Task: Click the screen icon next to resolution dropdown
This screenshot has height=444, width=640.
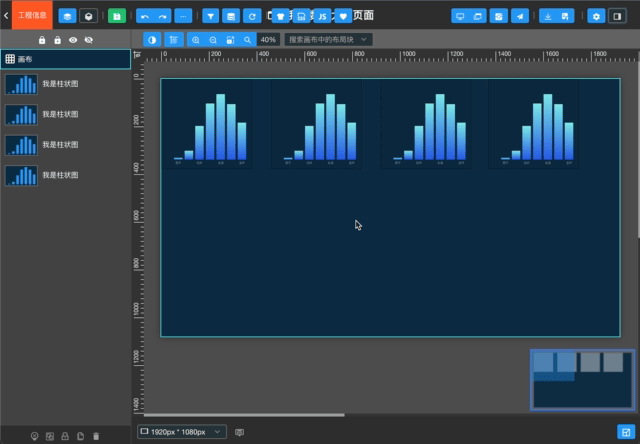Action: [240, 432]
